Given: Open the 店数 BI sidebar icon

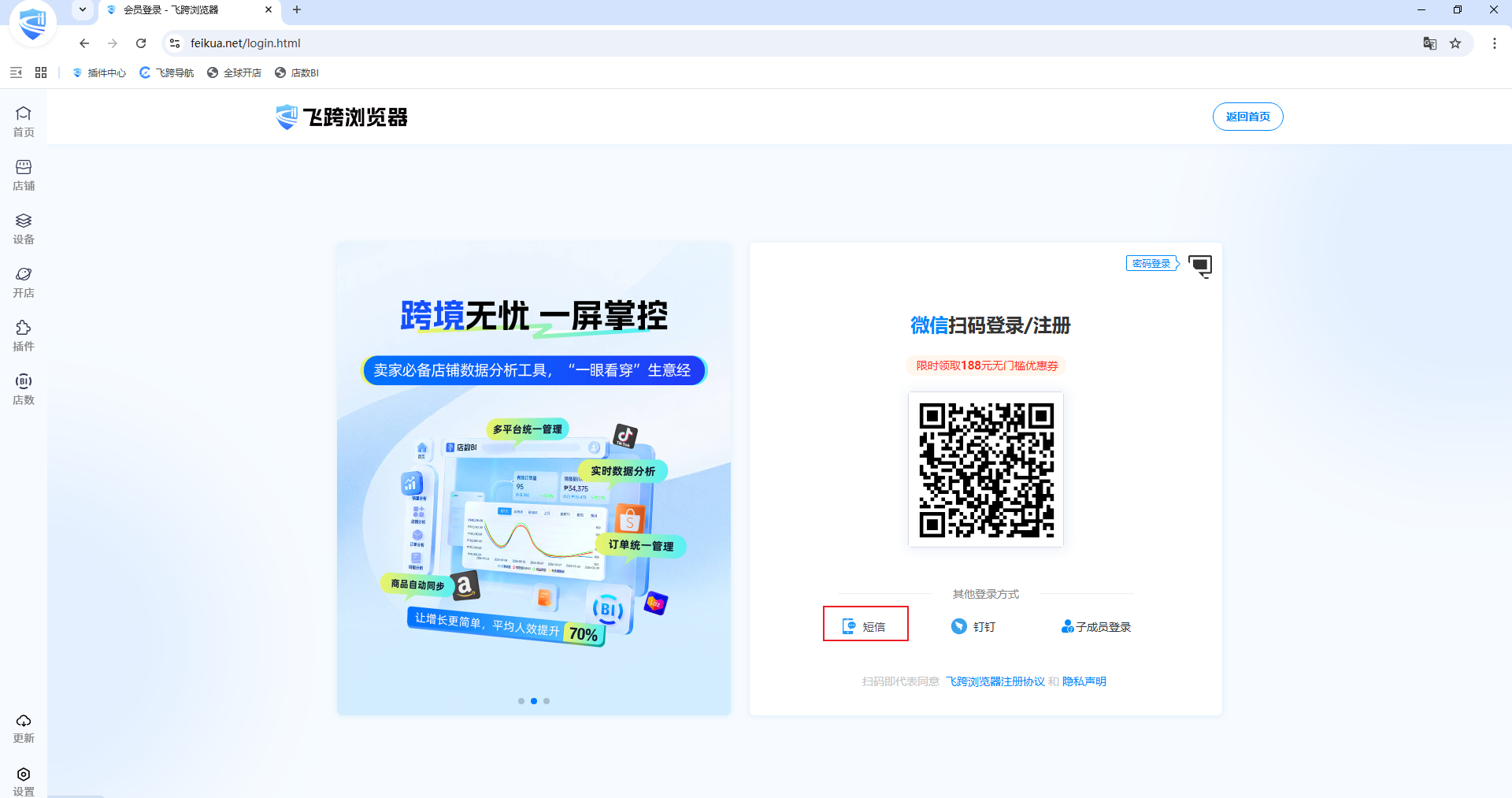Looking at the screenshot, I should (24, 390).
